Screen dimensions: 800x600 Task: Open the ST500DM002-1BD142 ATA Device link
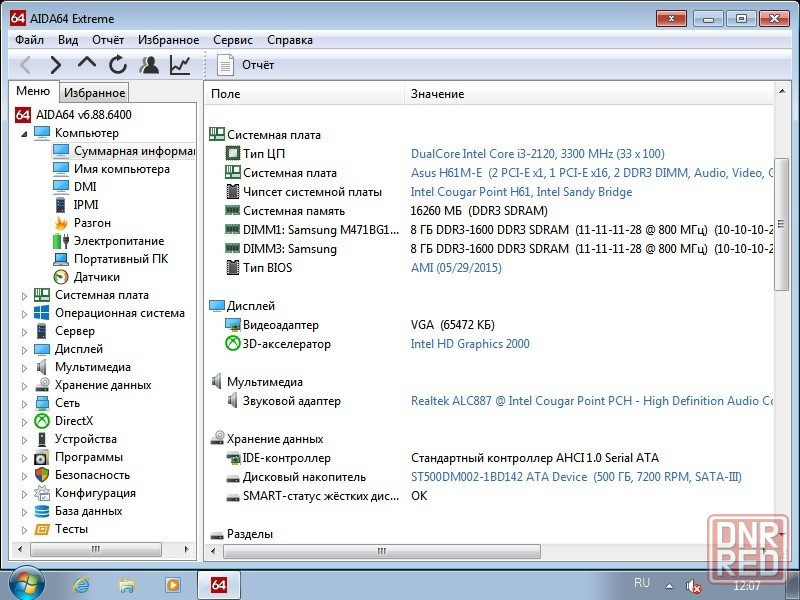point(576,477)
